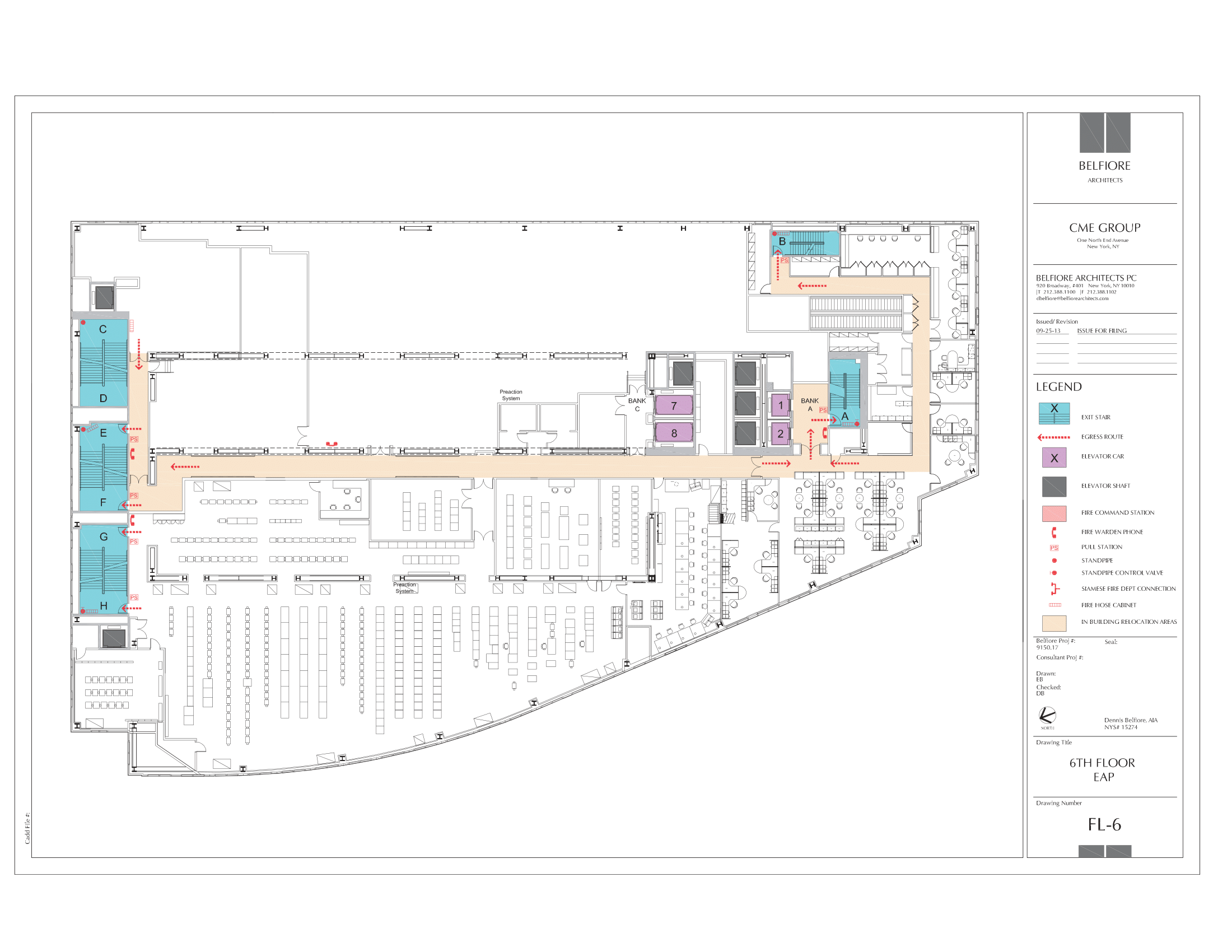1232x952 pixels.
Task: Click the Fire Command Station legend swatch
Action: 1054,513
